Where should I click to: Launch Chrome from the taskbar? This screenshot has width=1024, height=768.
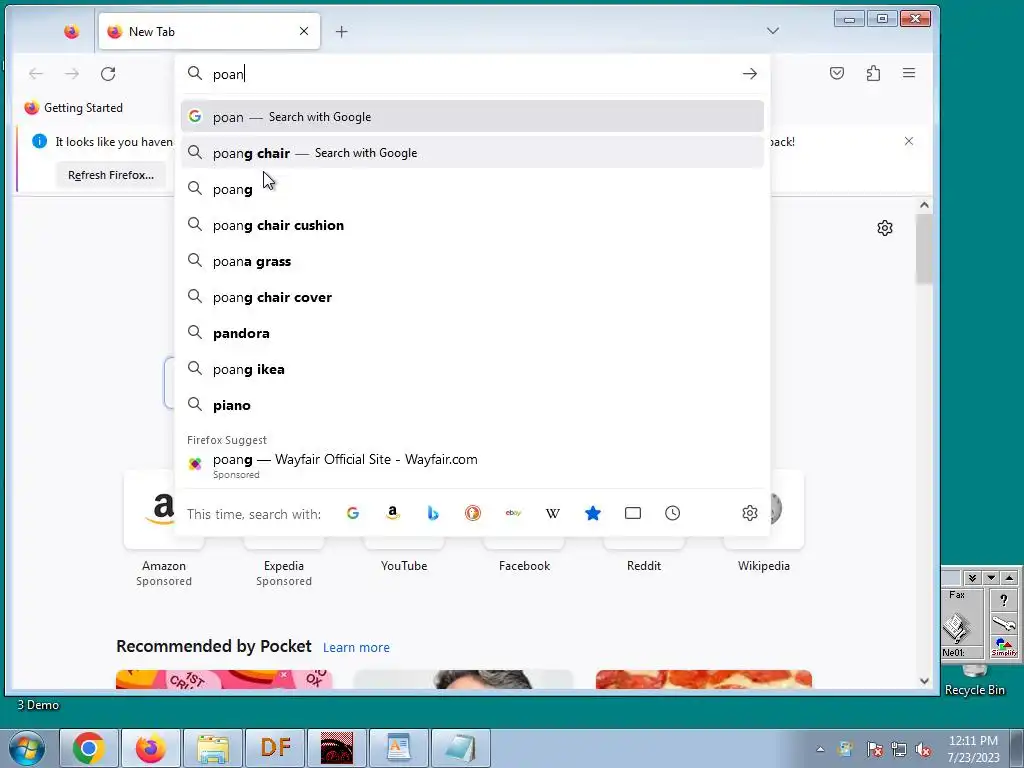(x=89, y=748)
